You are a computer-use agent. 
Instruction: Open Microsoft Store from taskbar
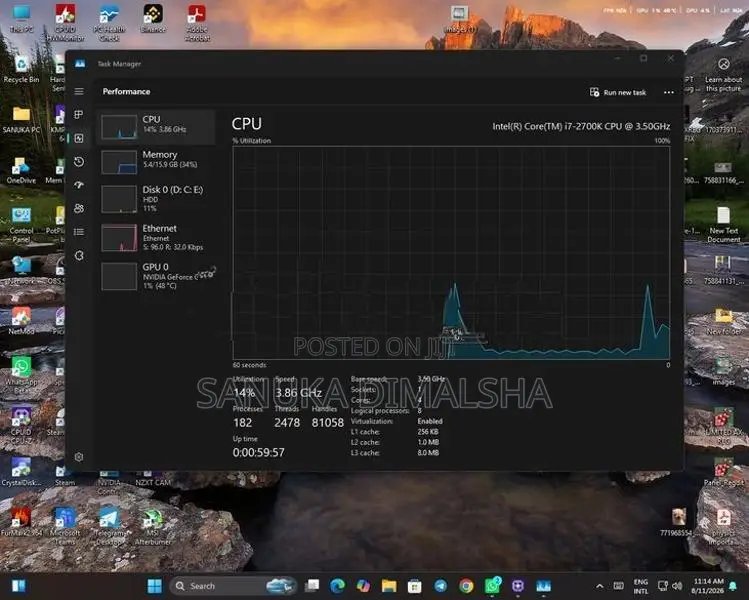click(x=415, y=586)
